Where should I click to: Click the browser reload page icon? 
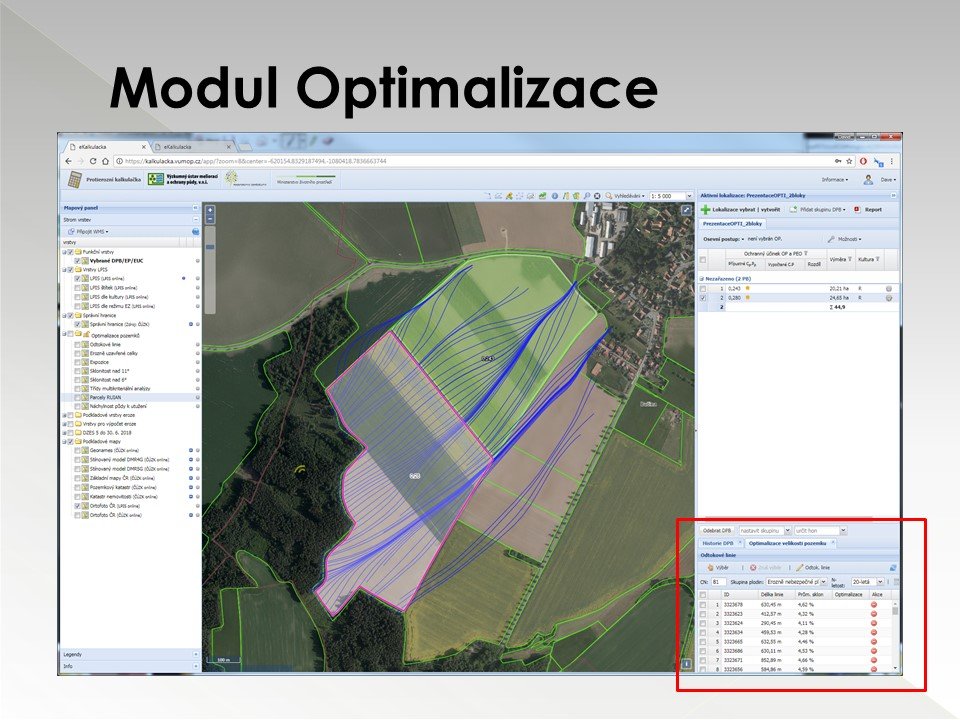(x=92, y=161)
